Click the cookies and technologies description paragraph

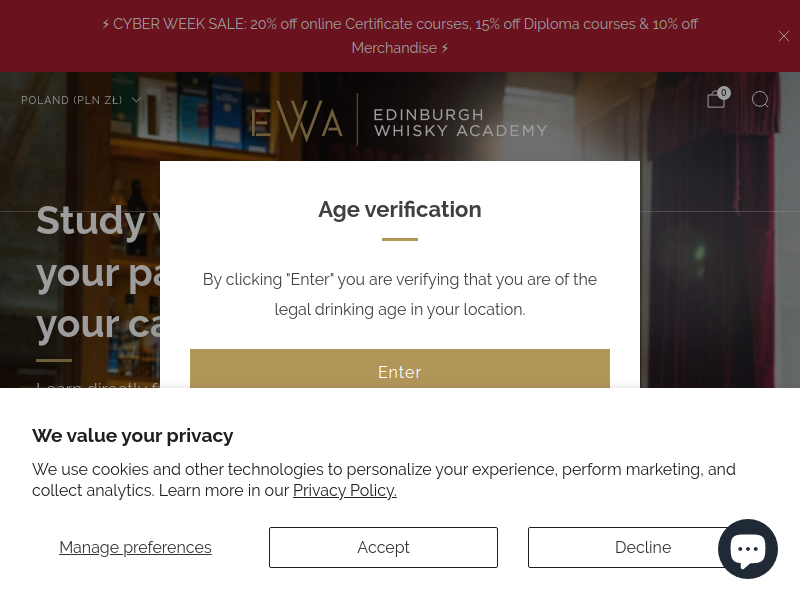click(384, 480)
